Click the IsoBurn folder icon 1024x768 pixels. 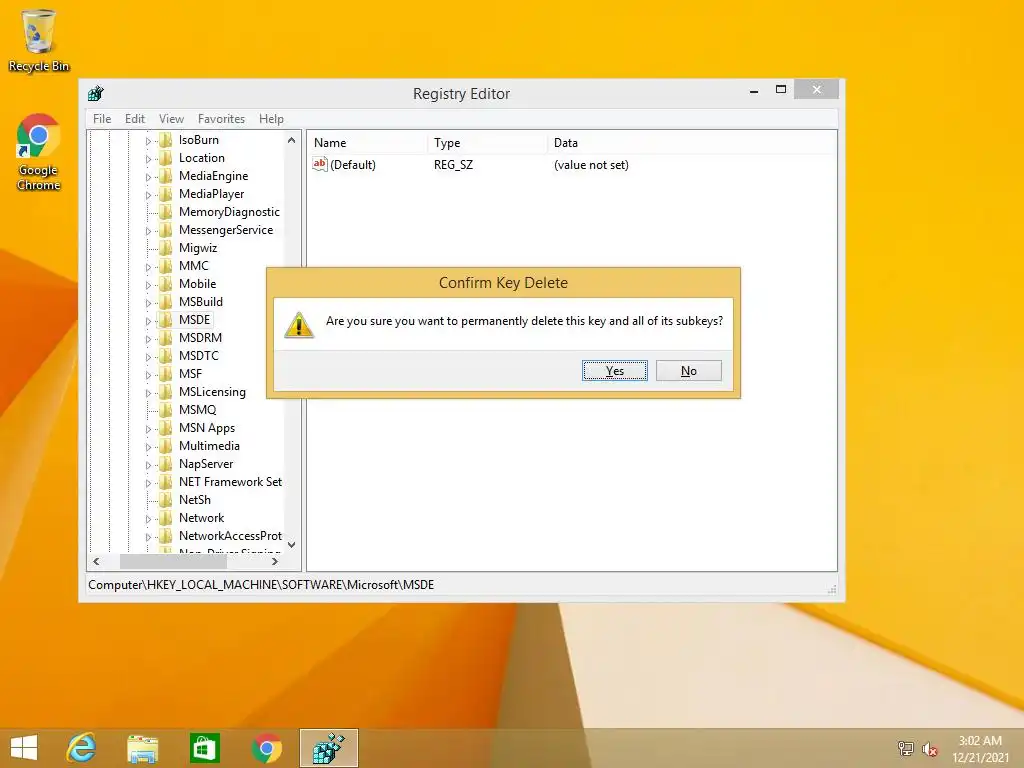(x=166, y=140)
